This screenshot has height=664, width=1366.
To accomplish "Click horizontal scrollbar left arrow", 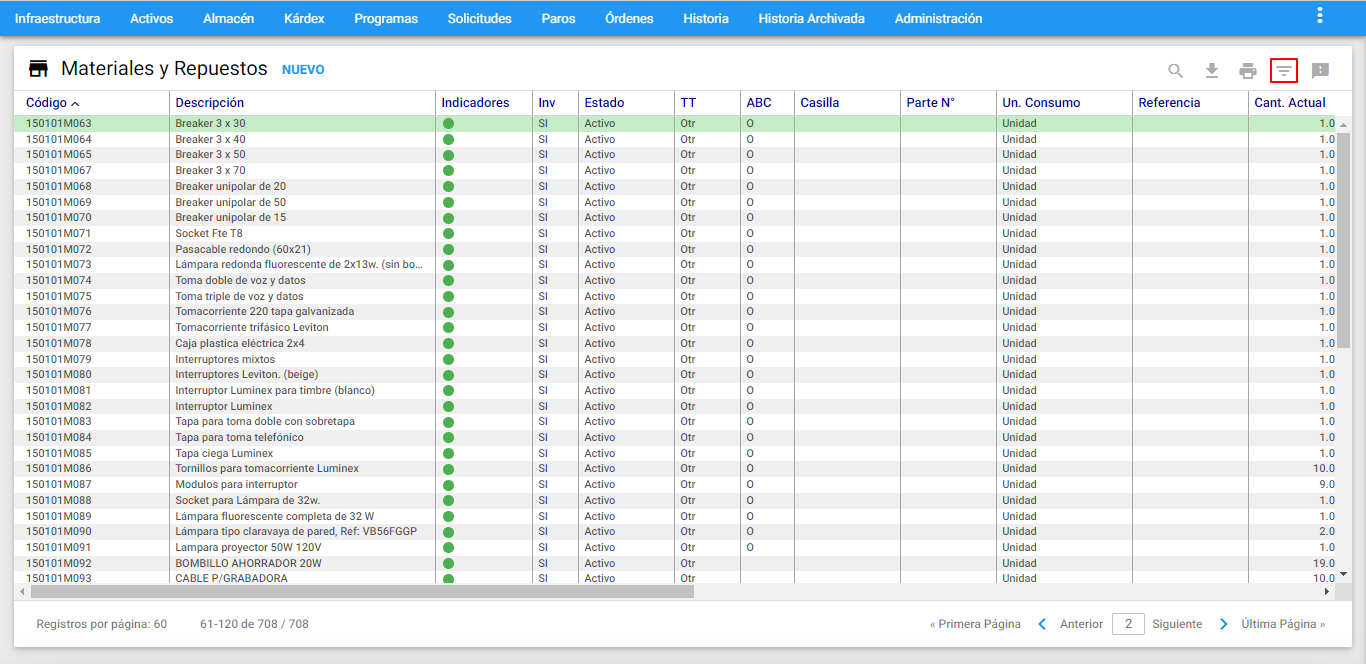I will point(21,592).
